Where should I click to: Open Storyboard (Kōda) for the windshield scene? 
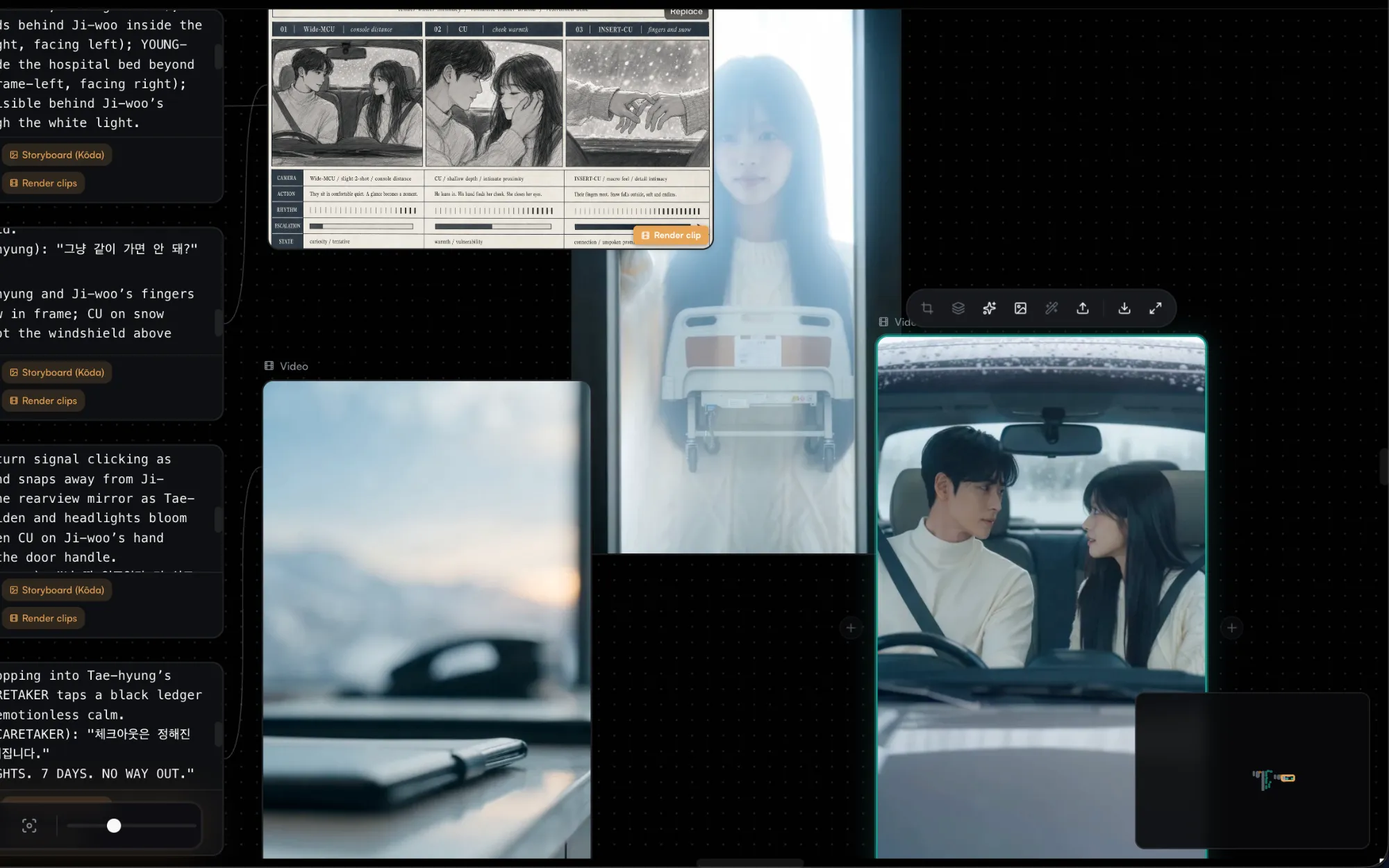pyautogui.click(x=57, y=372)
